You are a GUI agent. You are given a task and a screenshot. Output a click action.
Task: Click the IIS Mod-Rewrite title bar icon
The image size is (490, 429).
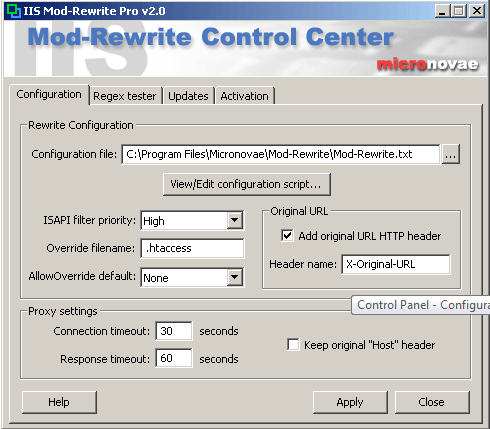click(14, 11)
